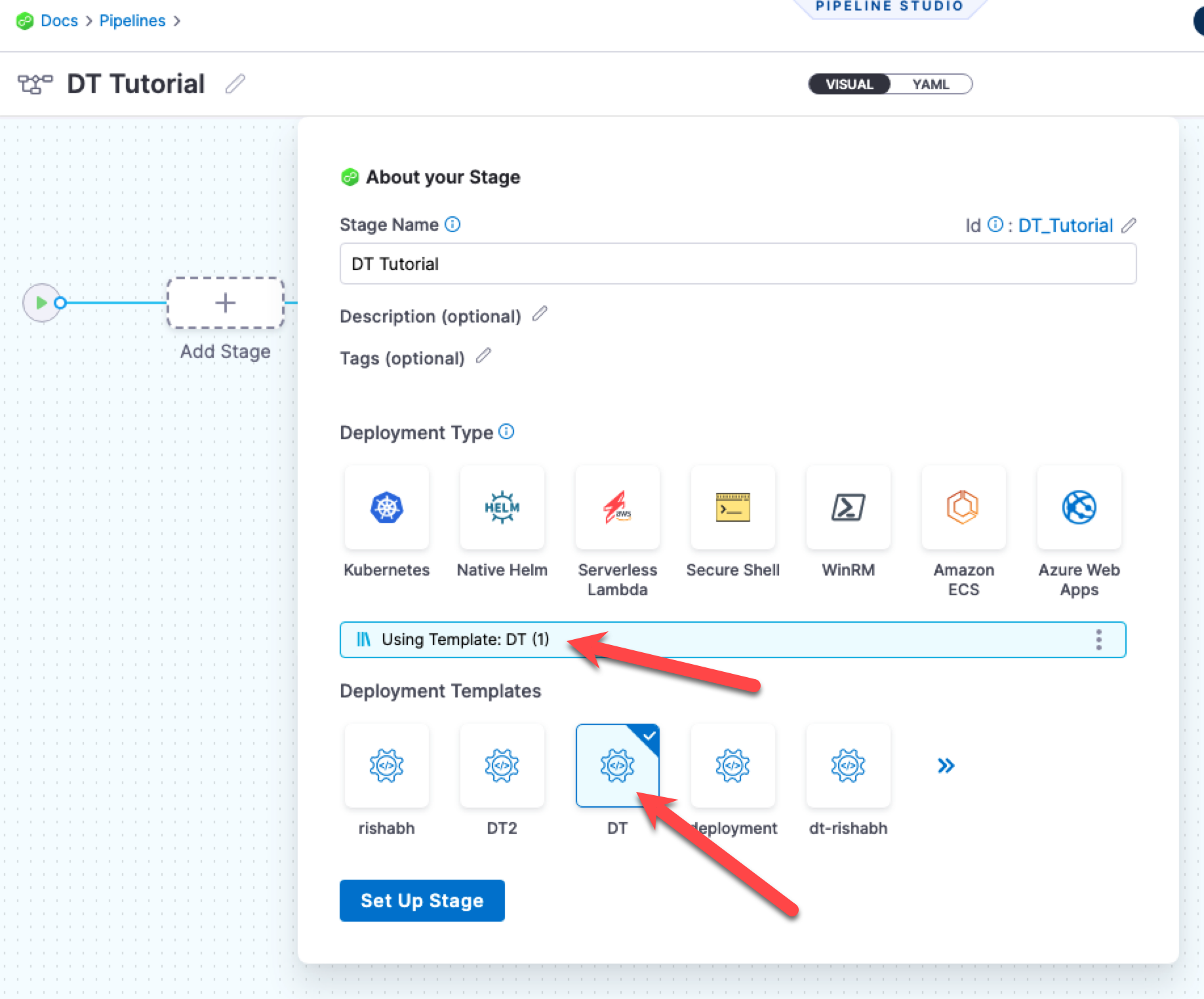1204x999 pixels.
Task: Pick the Secure Shell deployment type
Action: coord(732,508)
